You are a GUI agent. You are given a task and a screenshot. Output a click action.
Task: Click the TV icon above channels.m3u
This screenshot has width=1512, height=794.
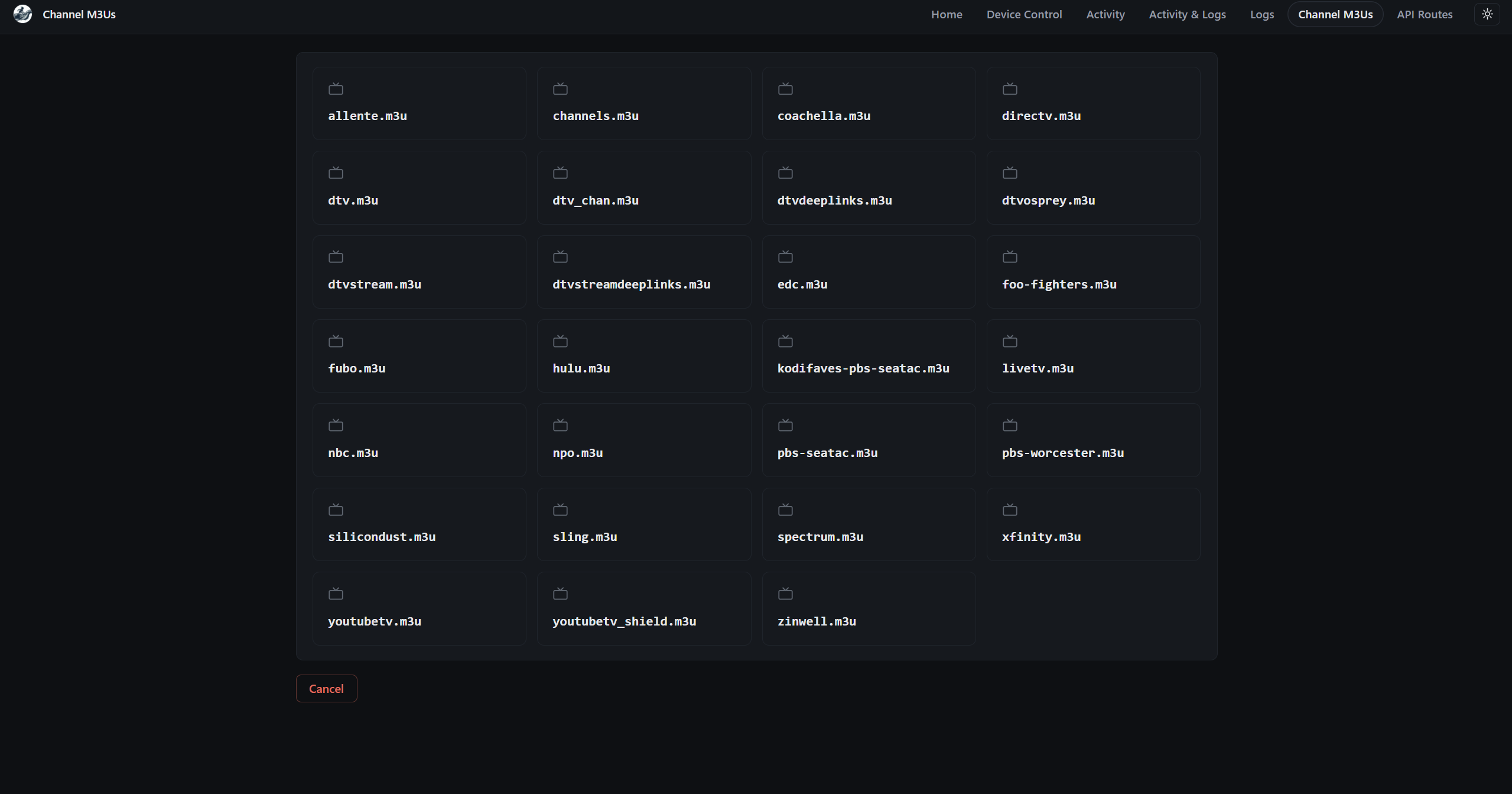point(560,89)
